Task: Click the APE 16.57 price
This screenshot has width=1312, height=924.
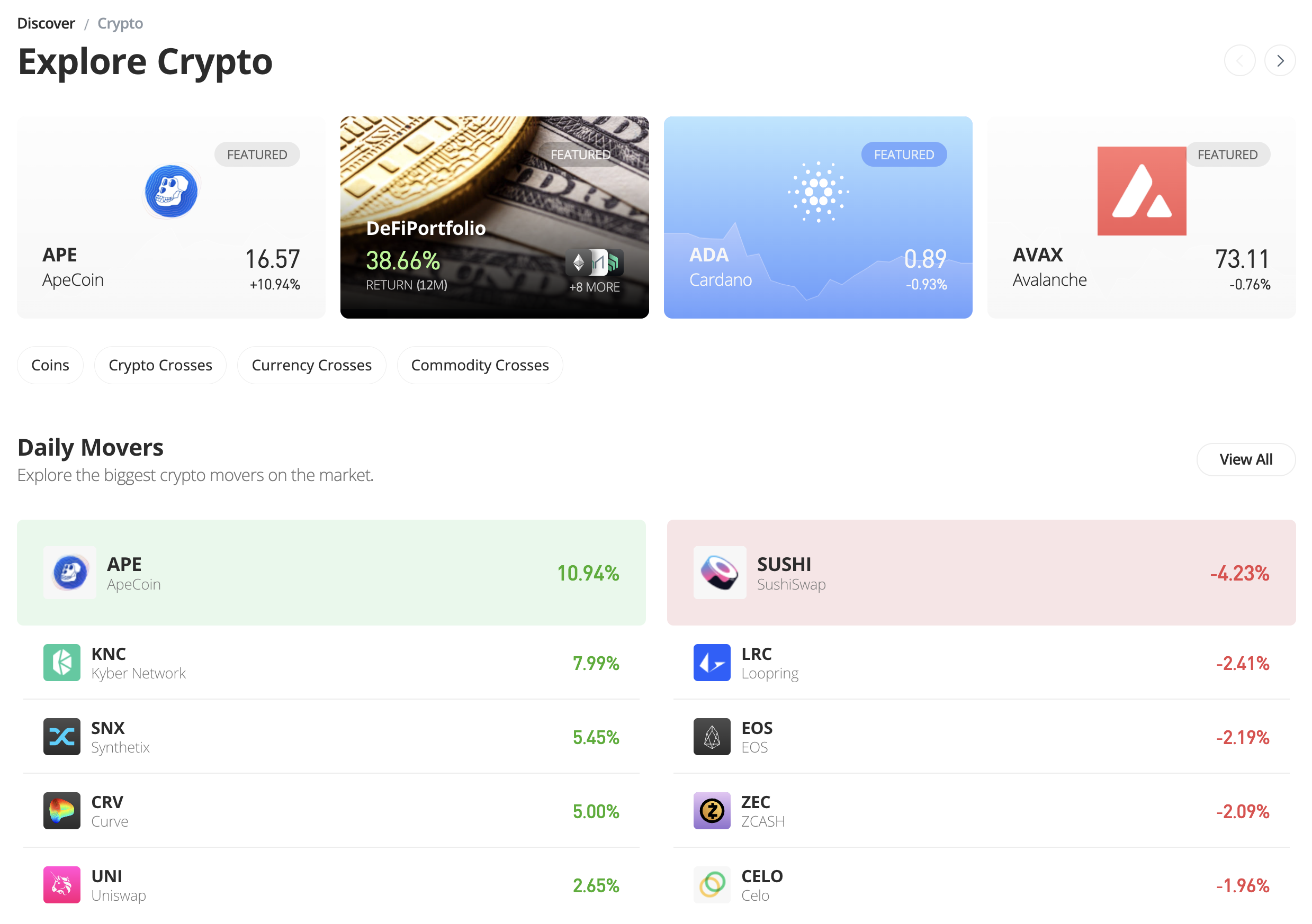Action: [x=273, y=259]
